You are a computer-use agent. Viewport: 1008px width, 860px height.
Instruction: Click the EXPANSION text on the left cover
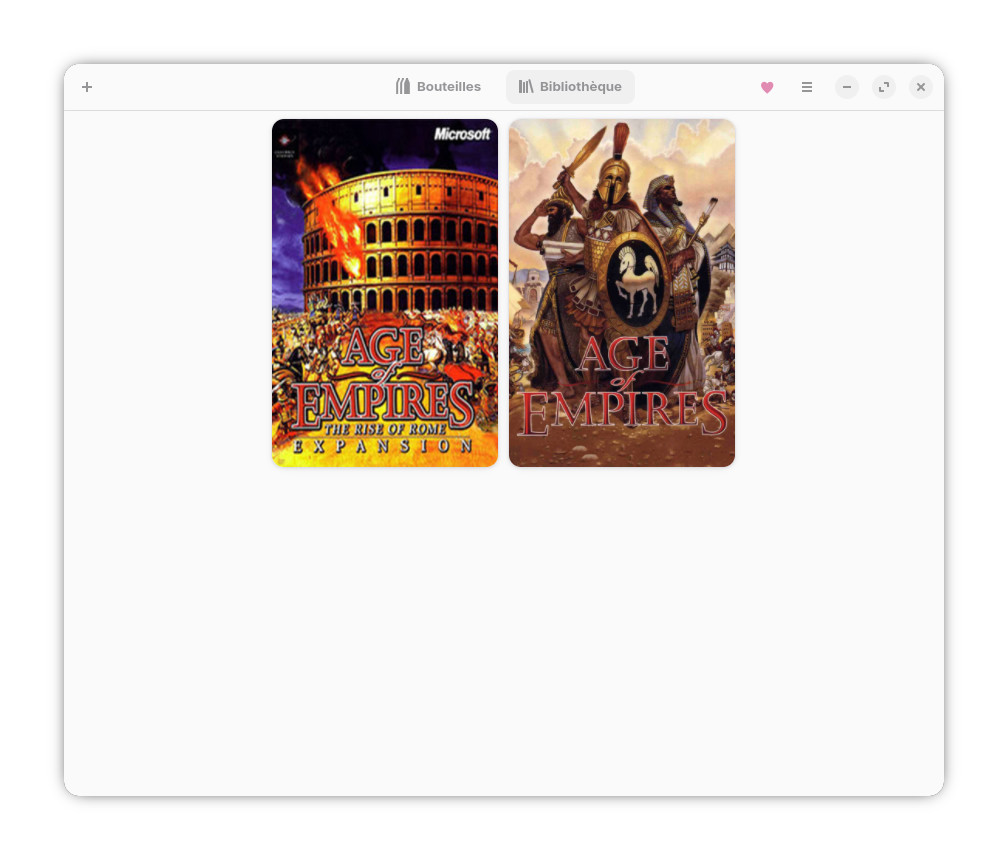point(384,447)
